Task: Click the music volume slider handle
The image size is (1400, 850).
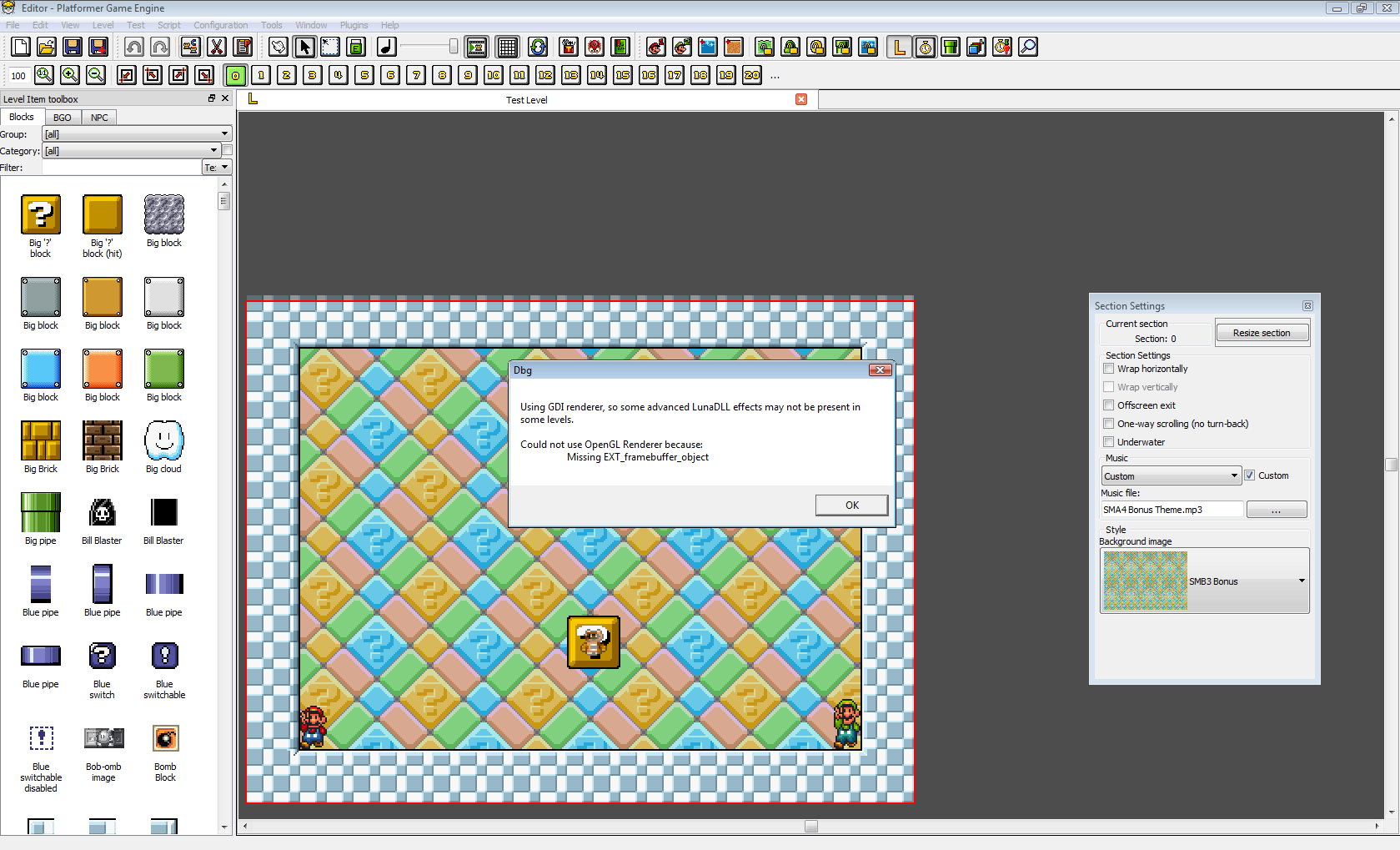Action: pos(453,47)
